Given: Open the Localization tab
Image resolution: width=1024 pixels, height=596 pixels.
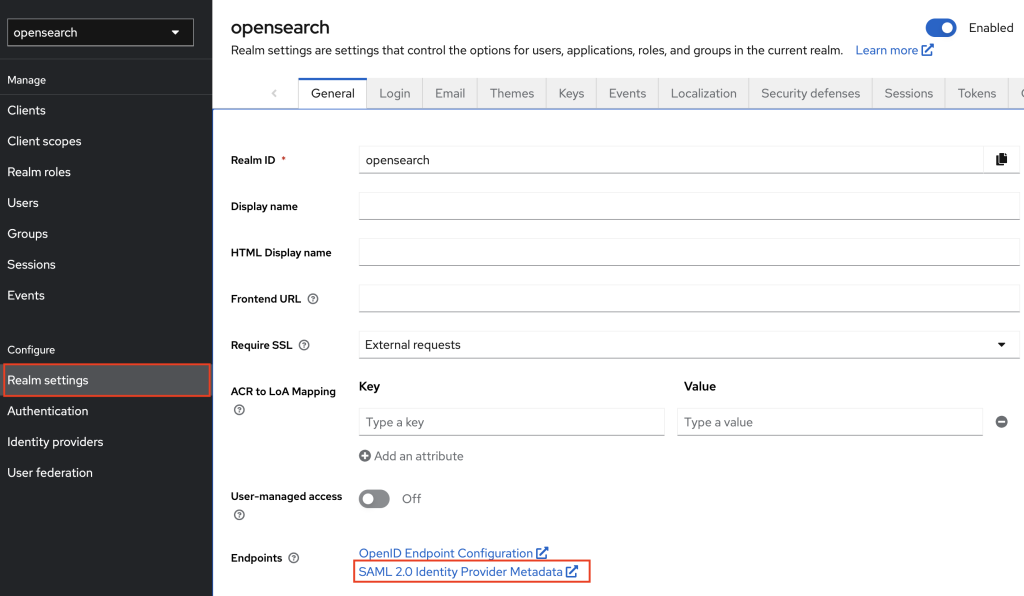Looking at the screenshot, I should click(x=703, y=93).
